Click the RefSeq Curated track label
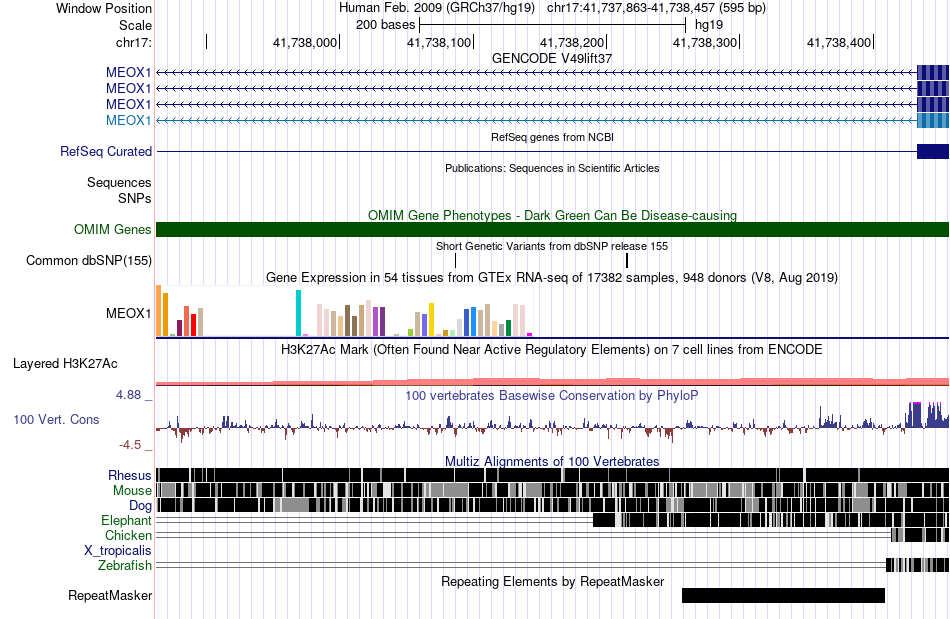950x619 pixels. tap(106, 151)
